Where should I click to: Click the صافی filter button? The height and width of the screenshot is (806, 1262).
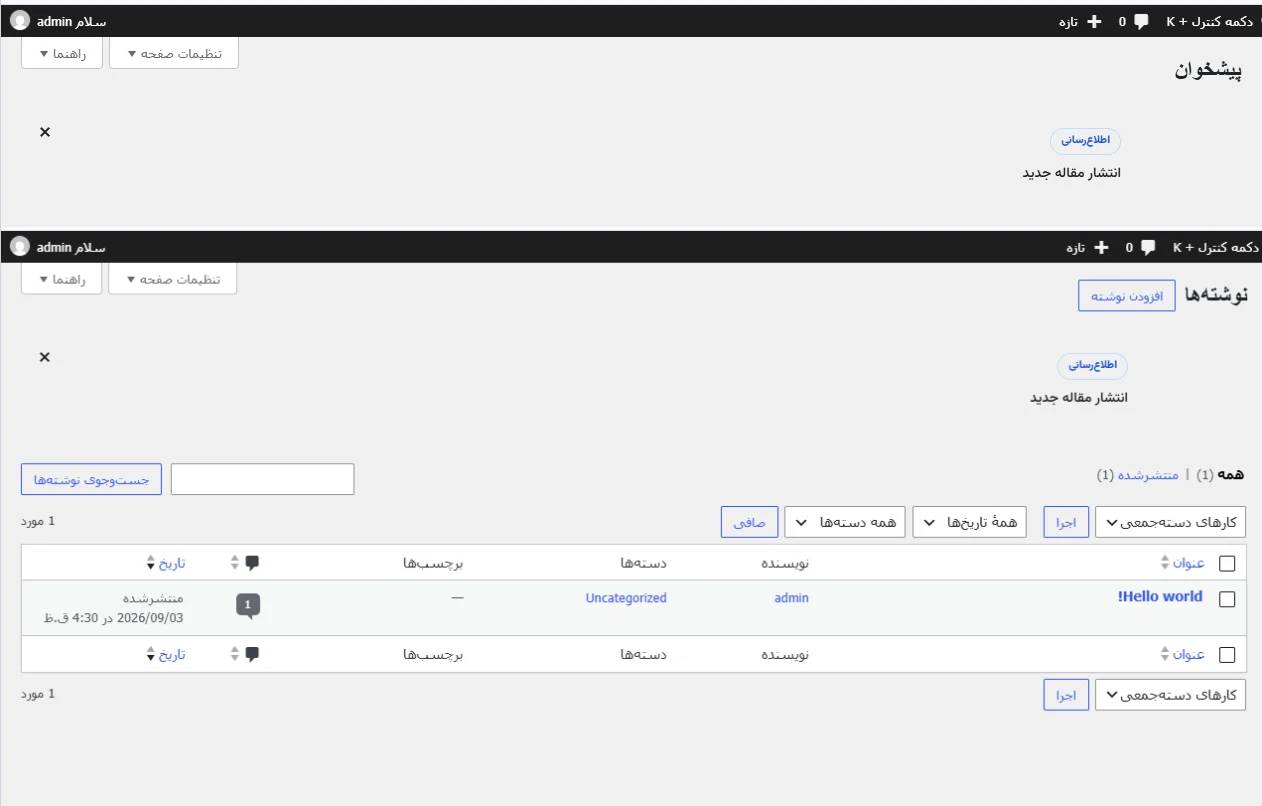click(749, 522)
